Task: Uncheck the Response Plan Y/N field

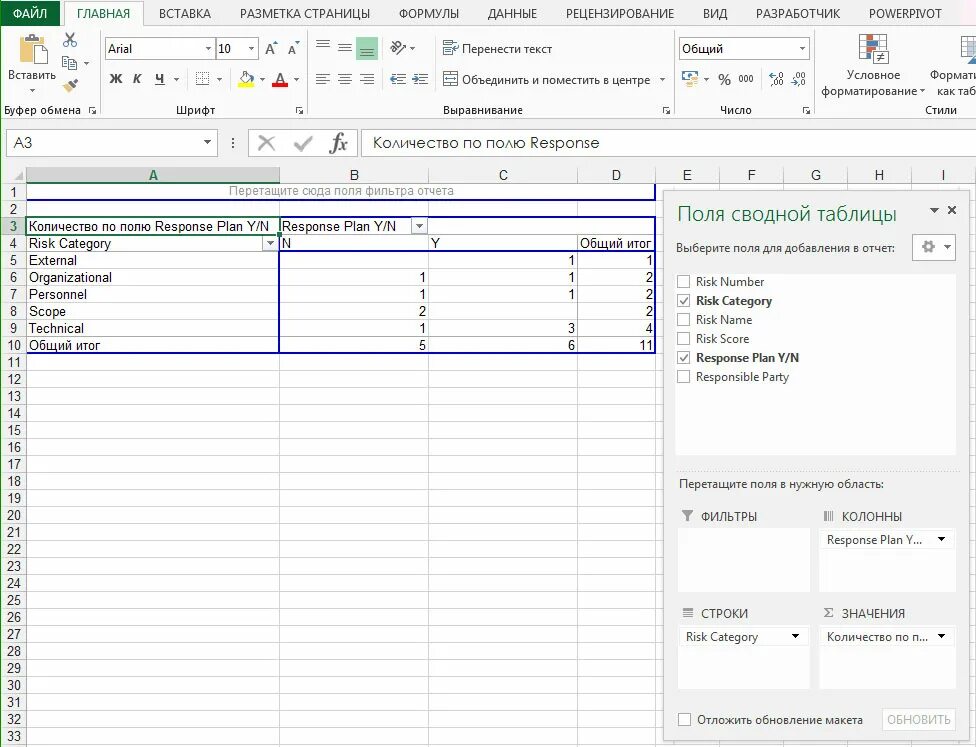Action: 683,358
